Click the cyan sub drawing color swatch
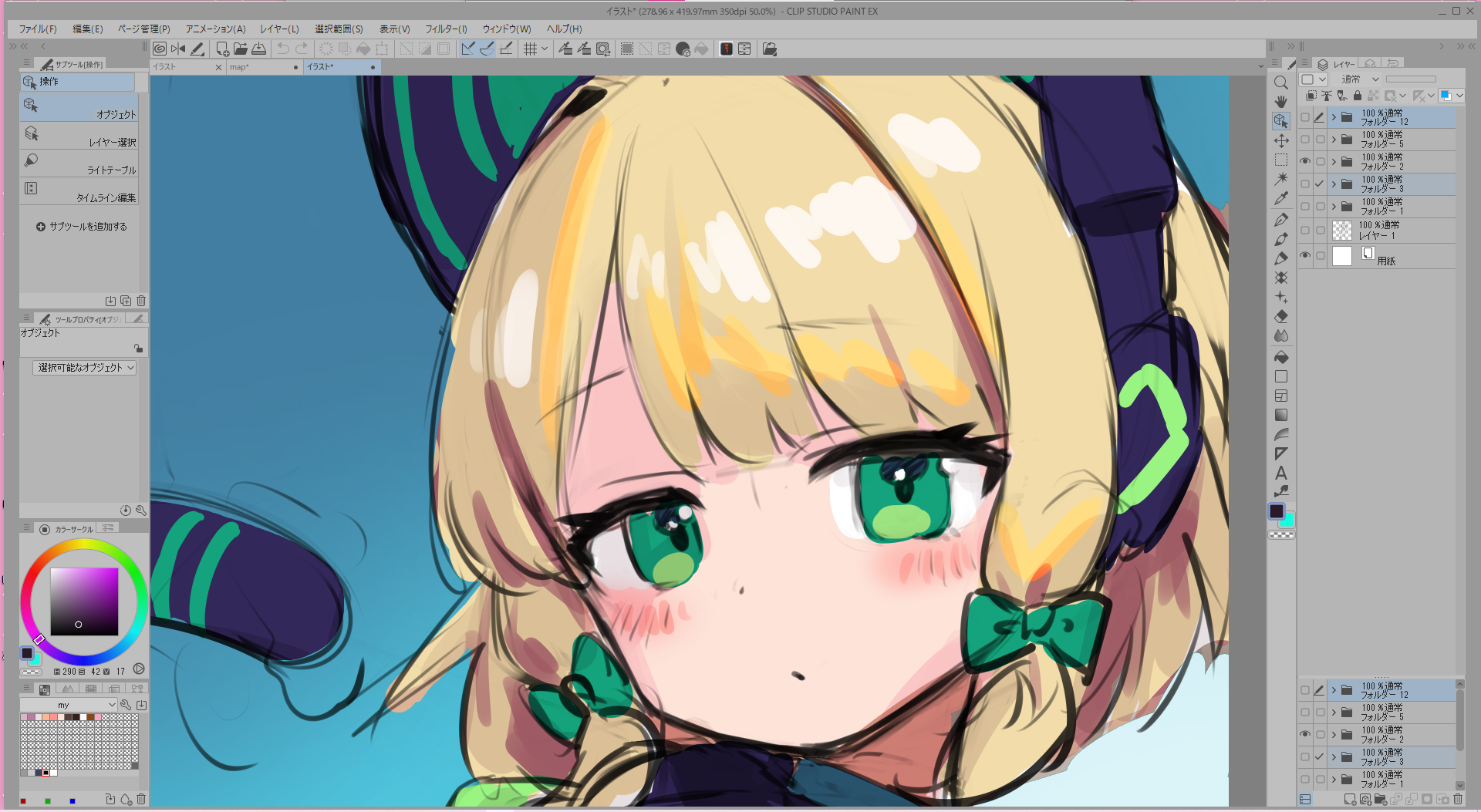Screen dimensions: 1481x812 pyautogui.click(x=1287, y=520)
